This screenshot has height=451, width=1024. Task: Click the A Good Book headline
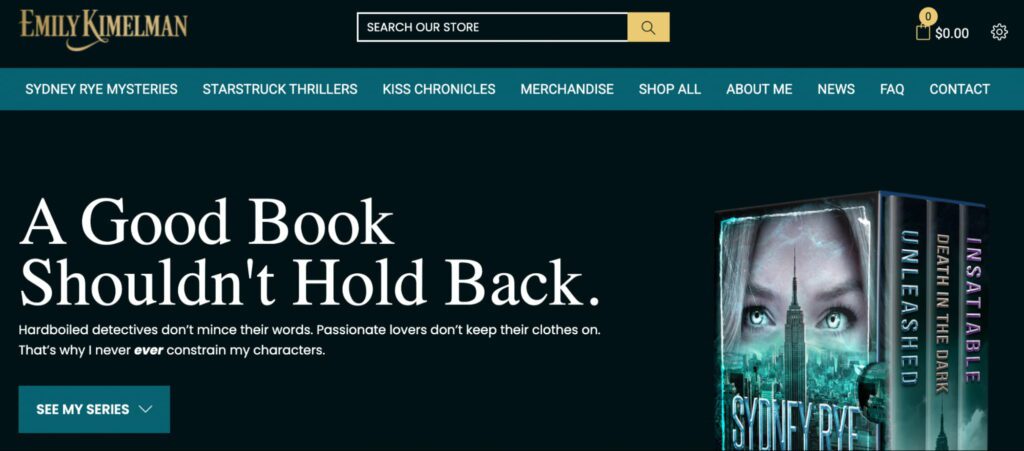click(x=309, y=252)
